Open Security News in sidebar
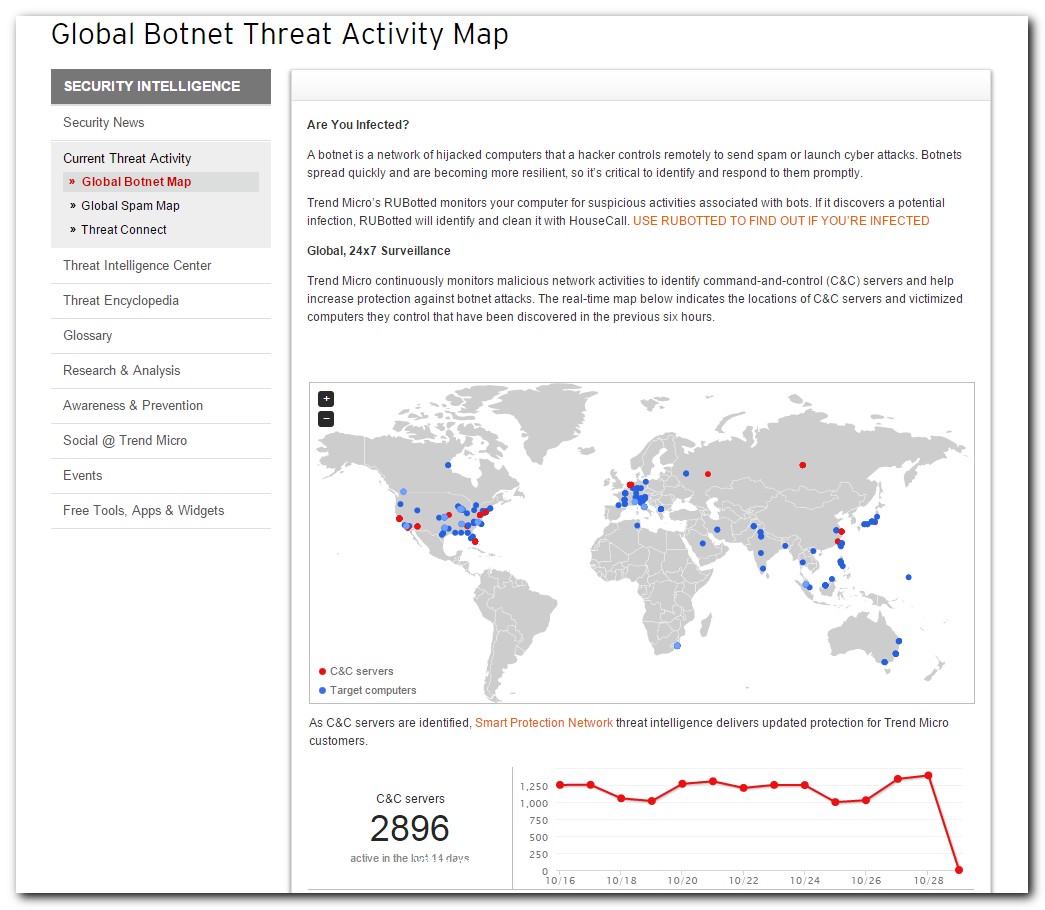The width and height of the screenshot is (1045, 910). pyautogui.click(x=104, y=122)
